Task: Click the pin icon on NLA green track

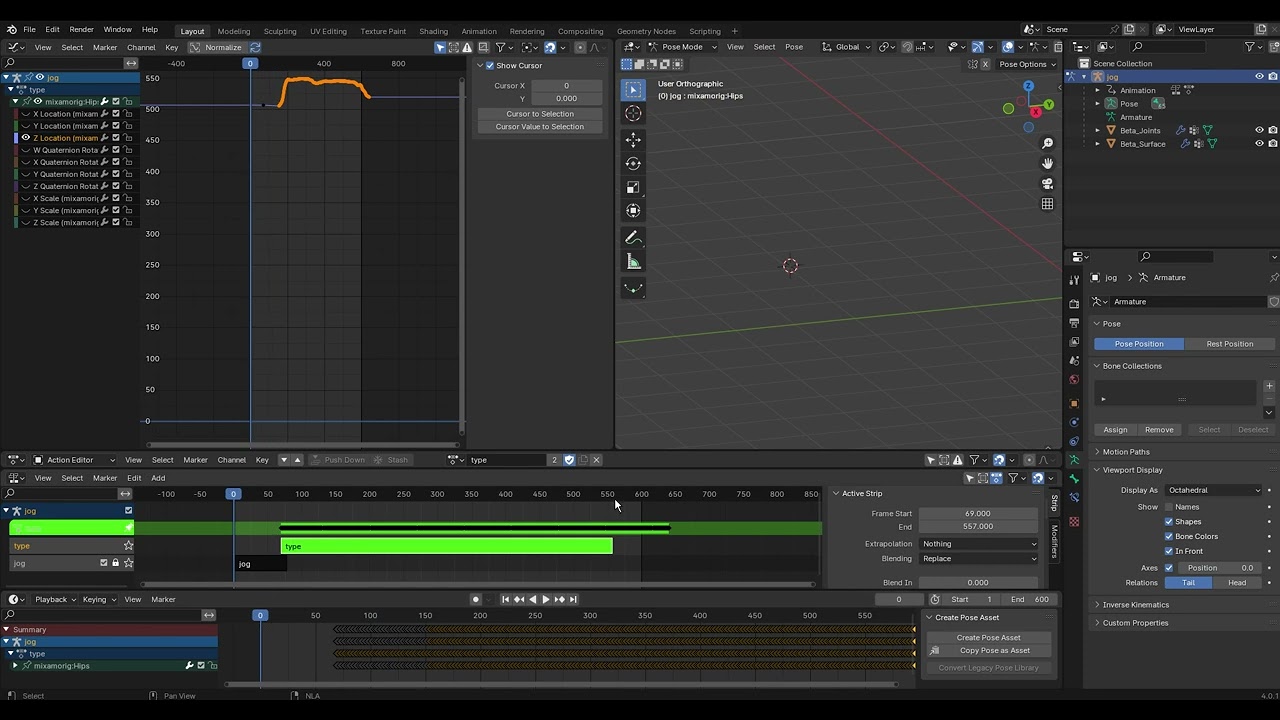Action: click(128, 528)
